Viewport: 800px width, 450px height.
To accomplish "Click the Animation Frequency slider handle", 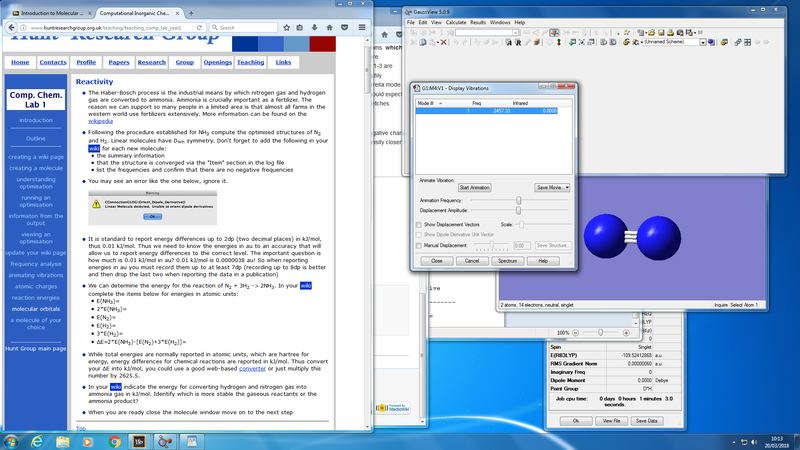I will (x=519, y=201).
